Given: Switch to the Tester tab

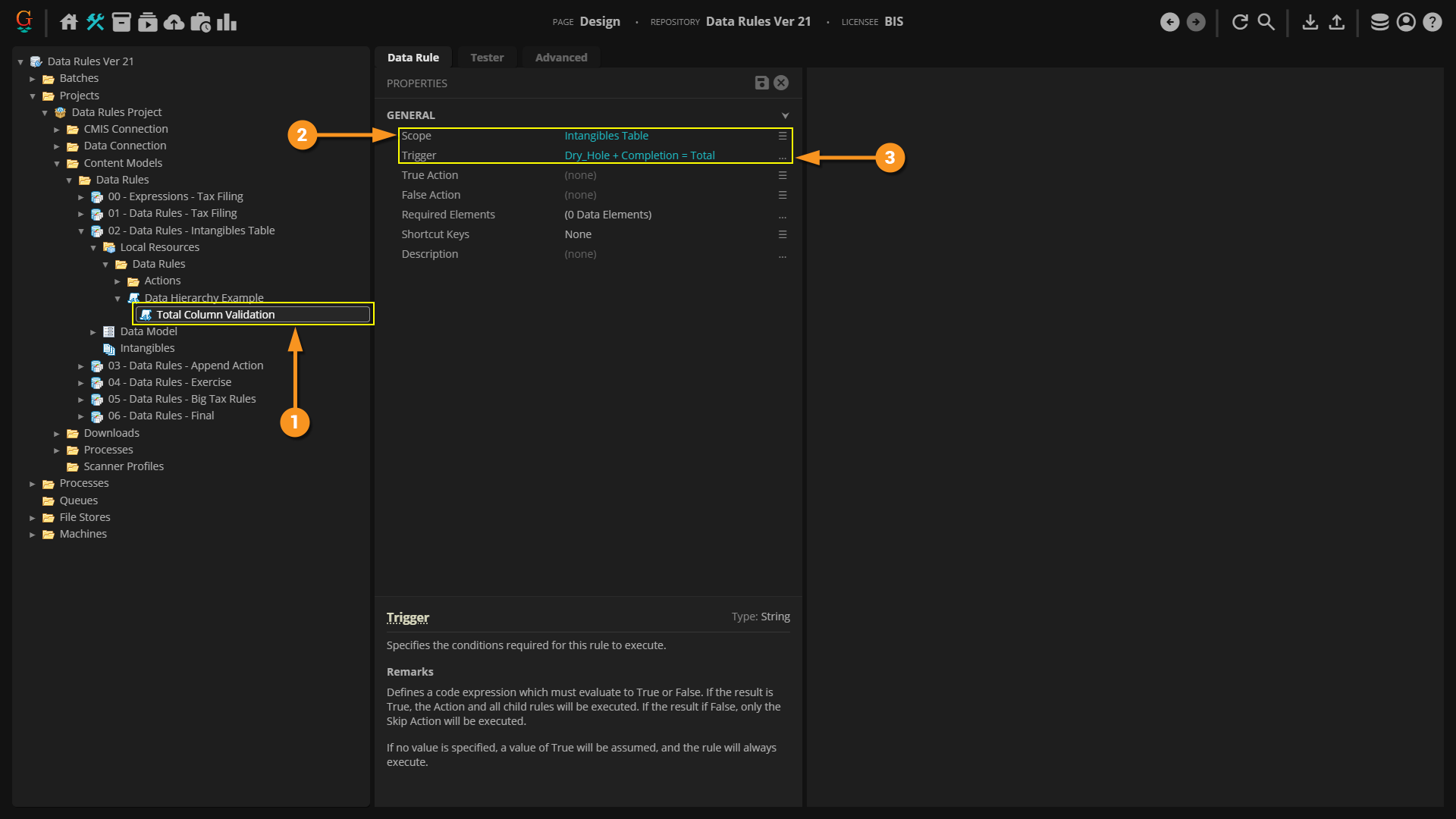Looking at the screenshot, I should pos(487,58).
